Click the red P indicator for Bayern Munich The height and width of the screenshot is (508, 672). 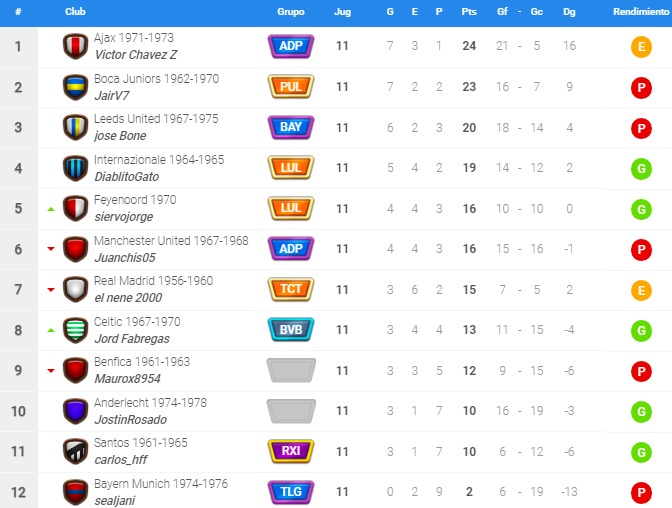click(x=641, y=493)
